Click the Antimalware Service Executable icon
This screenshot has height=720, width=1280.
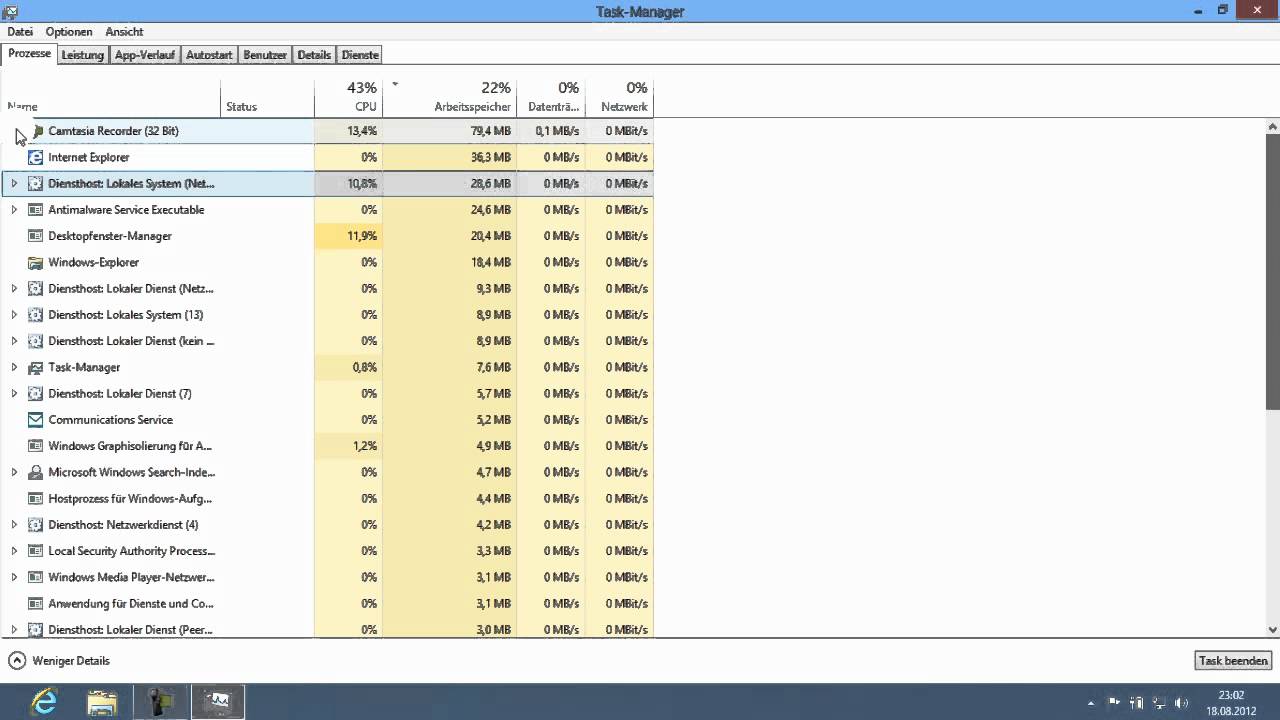pos(36,210)
